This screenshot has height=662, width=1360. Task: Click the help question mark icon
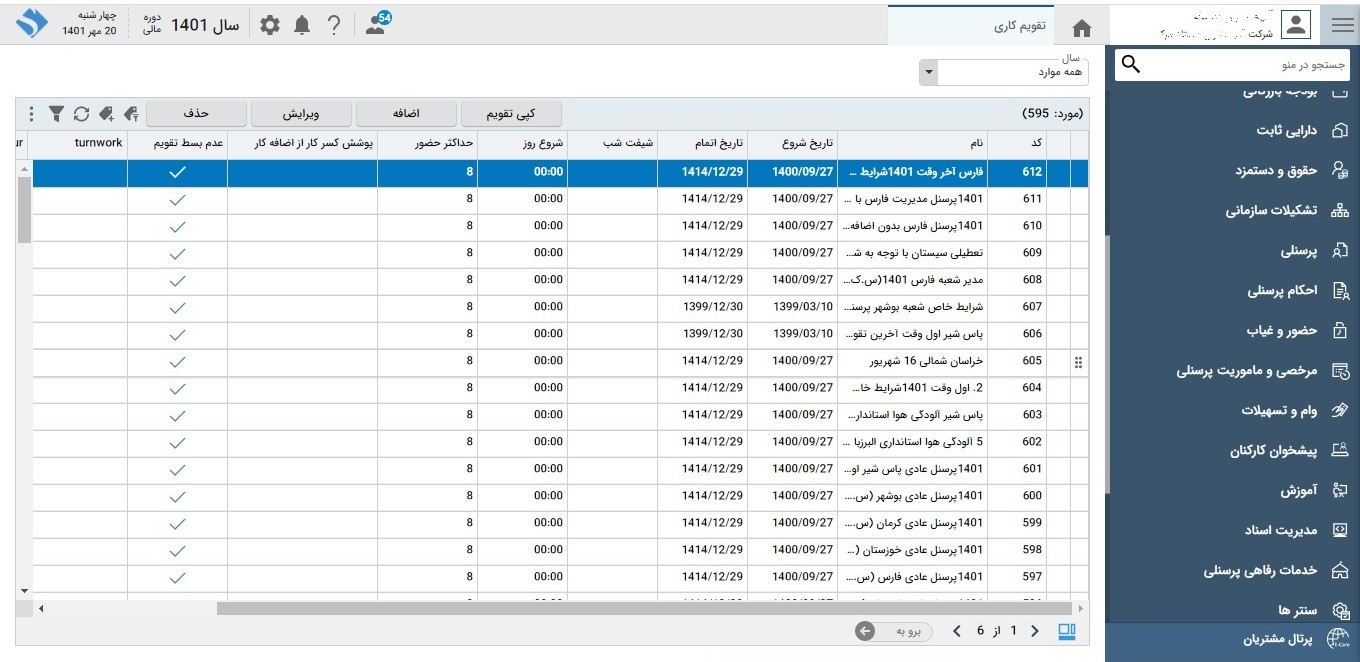coord(334,25)
